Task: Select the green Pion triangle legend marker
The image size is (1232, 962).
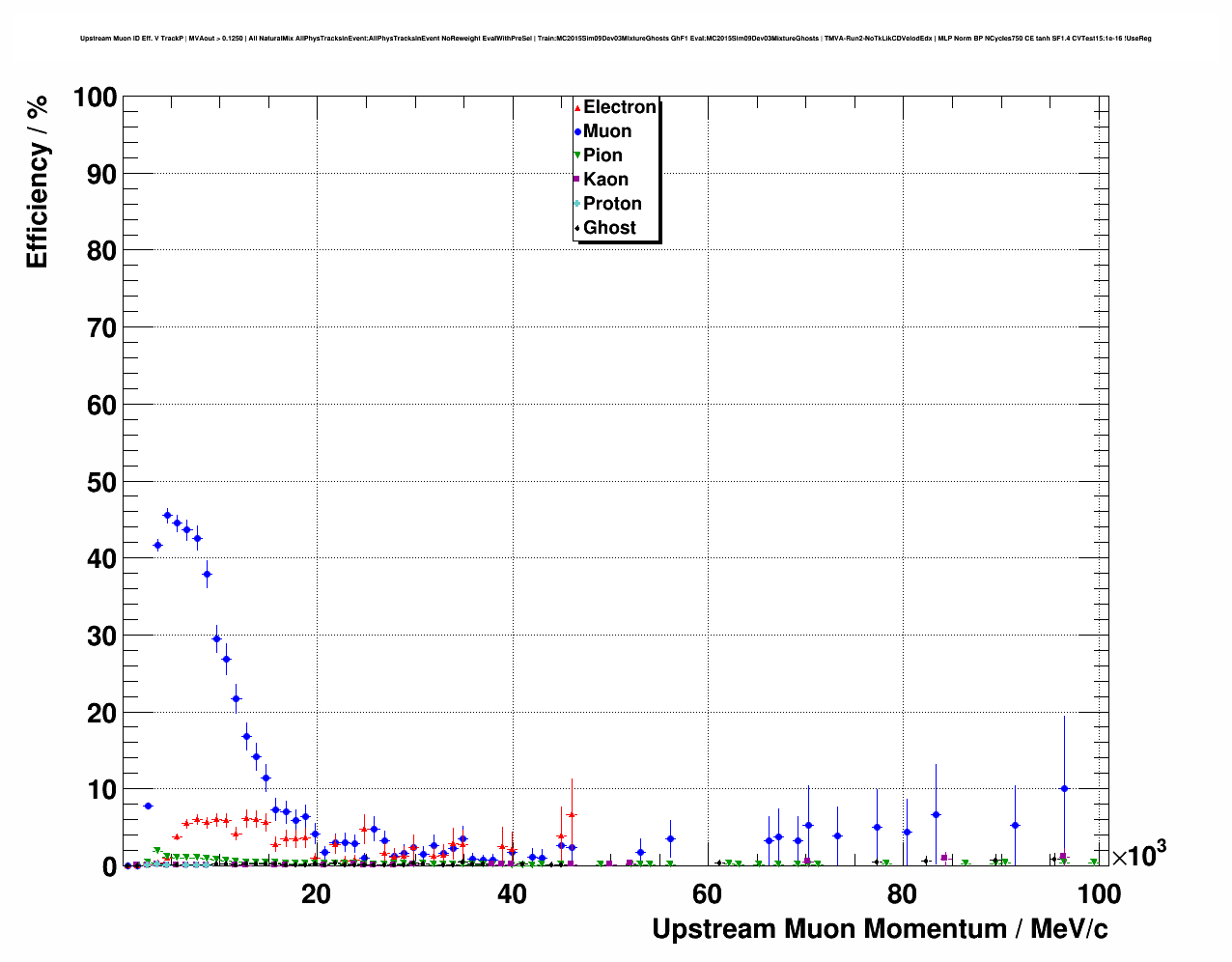Action: click(x=577, y=156)
